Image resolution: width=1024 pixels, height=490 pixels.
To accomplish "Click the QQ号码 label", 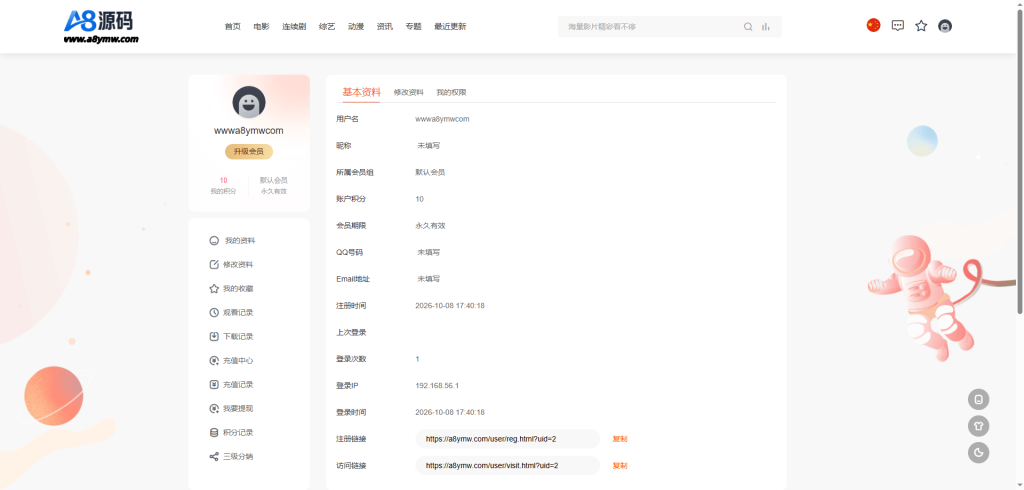I will pyautogui.click(x=349, y=252).
